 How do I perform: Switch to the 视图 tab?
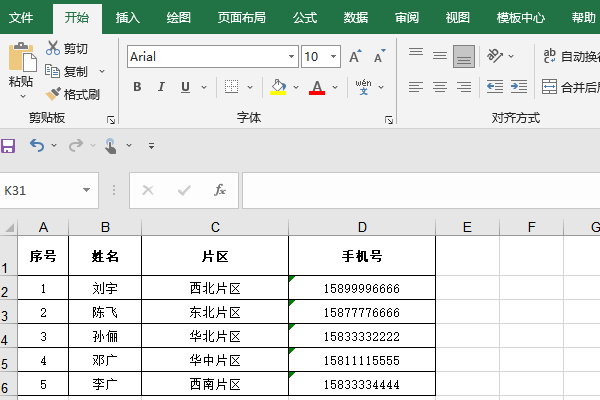pyautogui.click(x=457, y=17)
